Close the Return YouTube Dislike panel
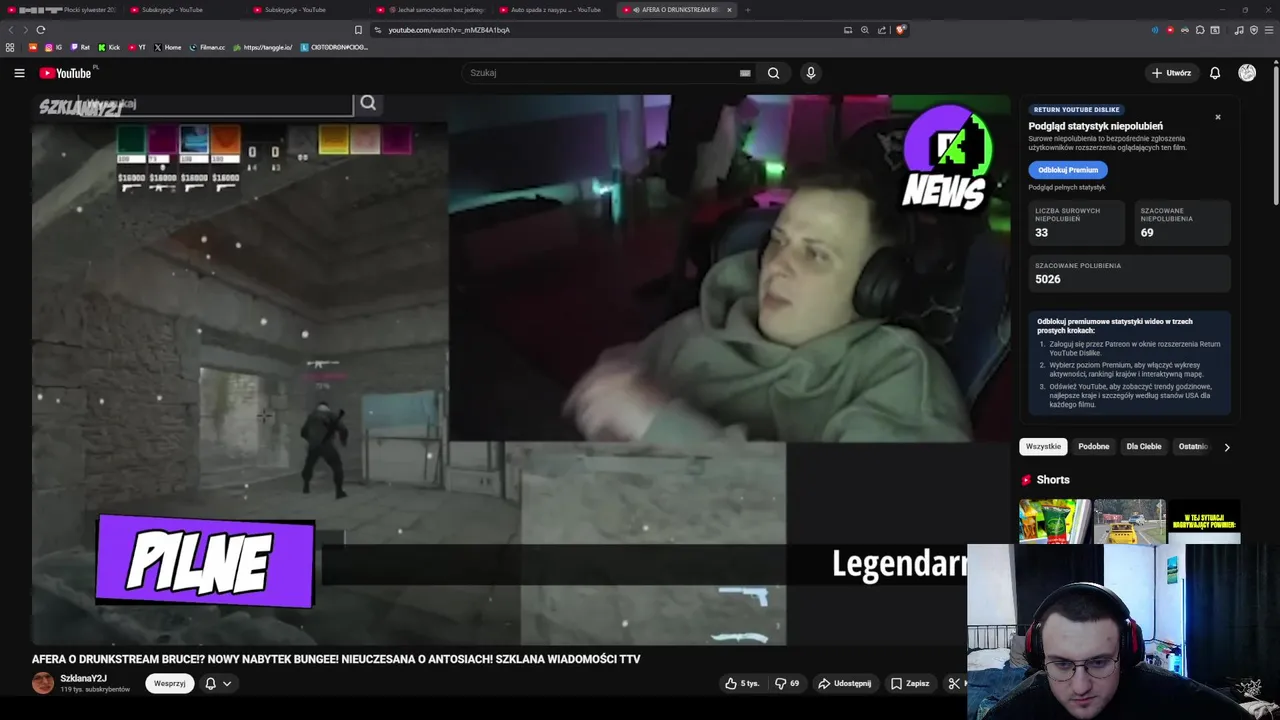The image size is (1280, 720). (1218, 117)
